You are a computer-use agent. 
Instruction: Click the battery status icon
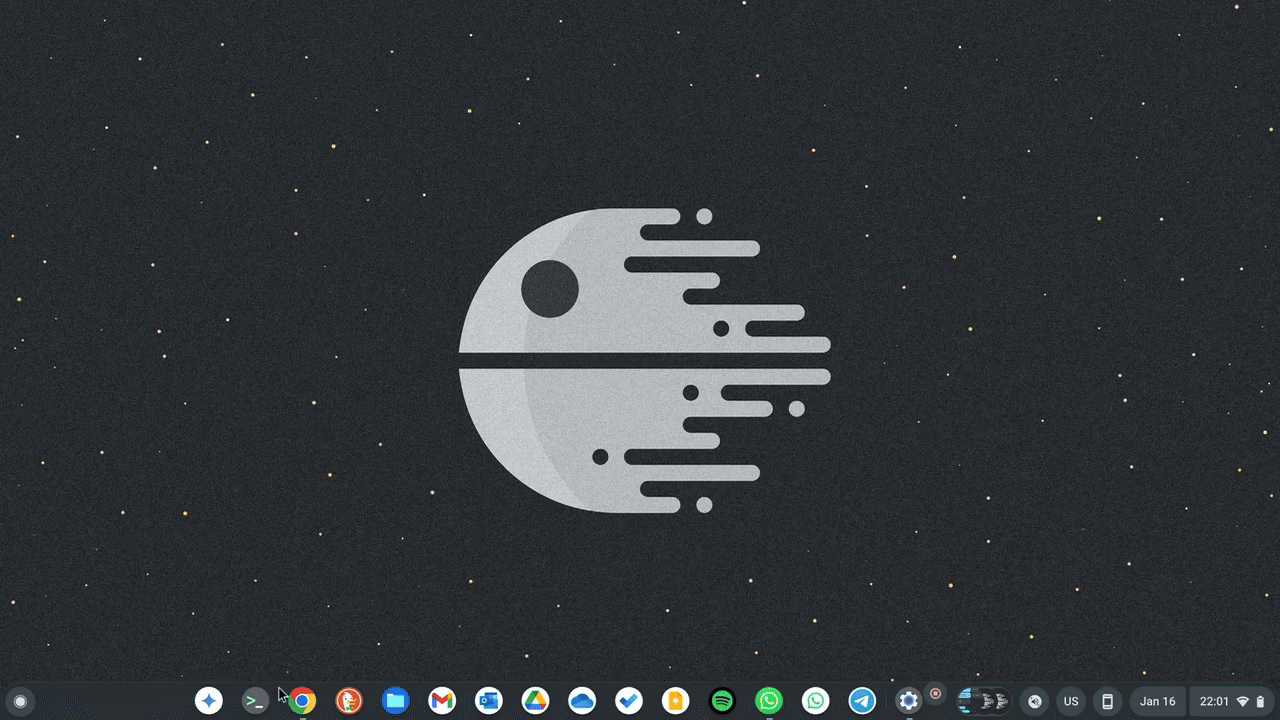1260,701
